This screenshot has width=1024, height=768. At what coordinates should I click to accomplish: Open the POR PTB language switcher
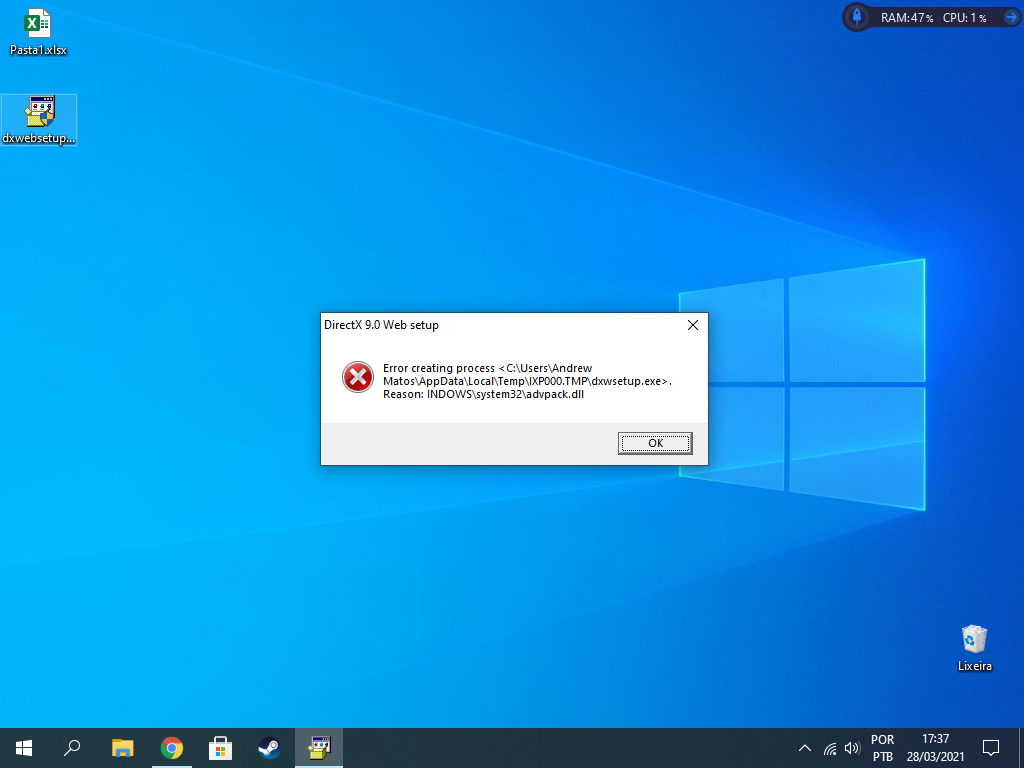click(882, 748)
